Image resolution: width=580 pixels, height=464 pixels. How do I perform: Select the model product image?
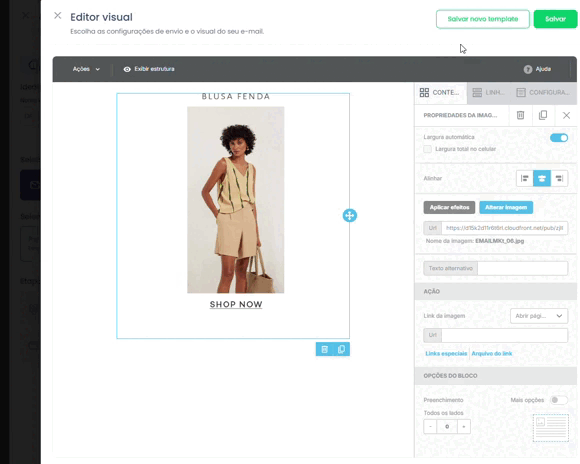[236, 200]
